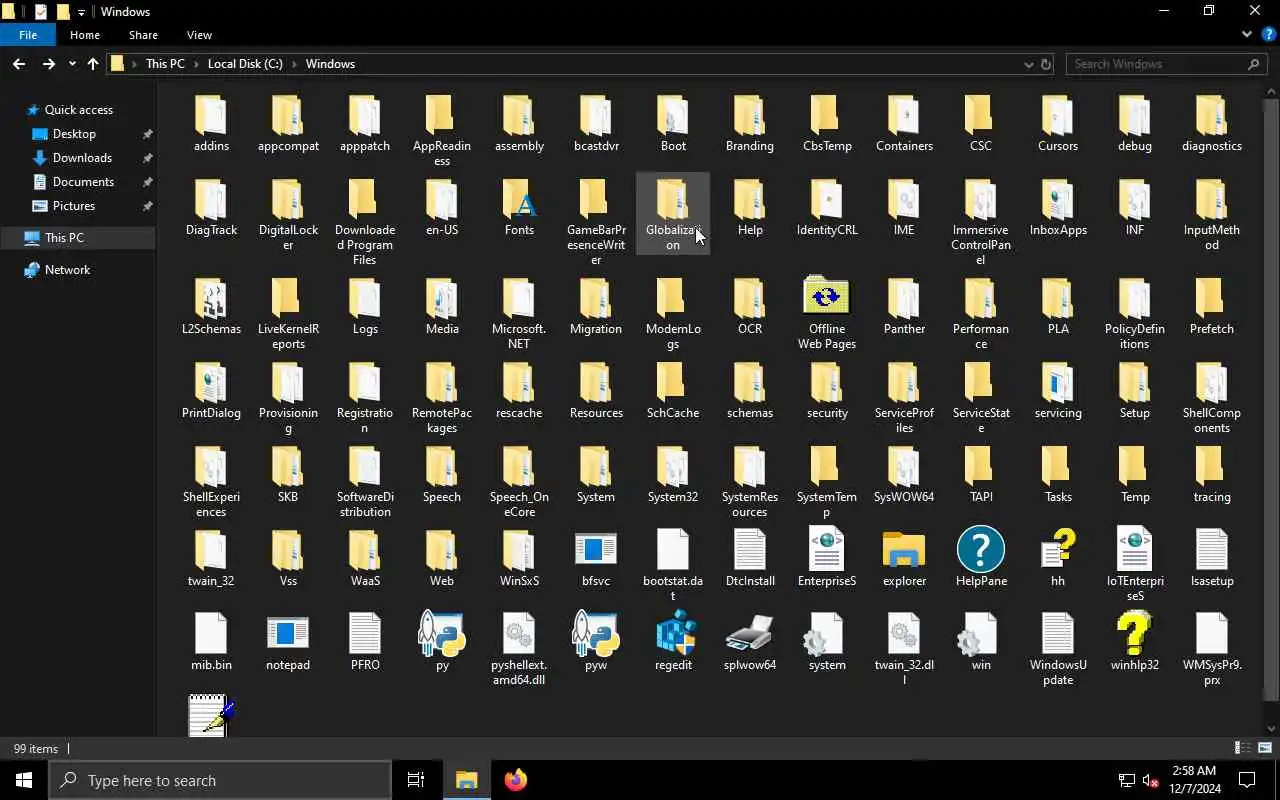Image resolution: width=1280 pixels, height=800 pixels.
Task: Select the PFRO log file
Action: tap(365, 634)
